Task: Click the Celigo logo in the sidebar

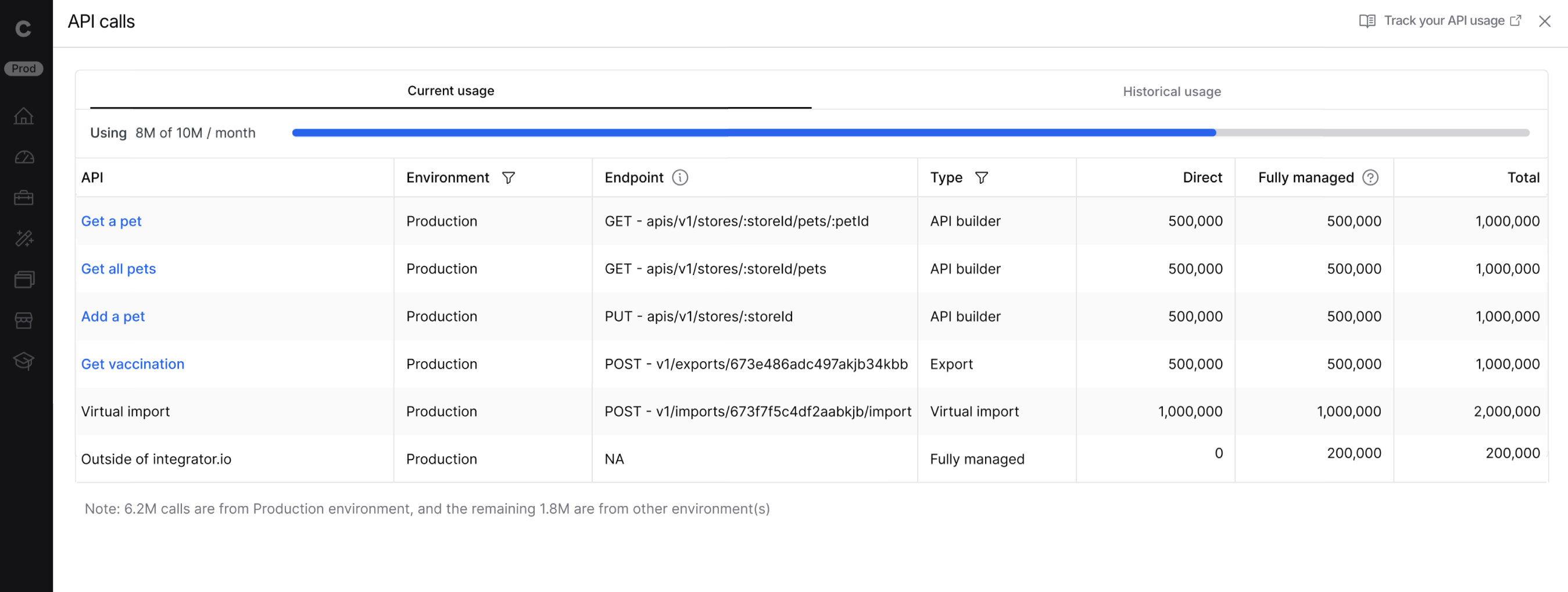Action: [x=23, y=28]
